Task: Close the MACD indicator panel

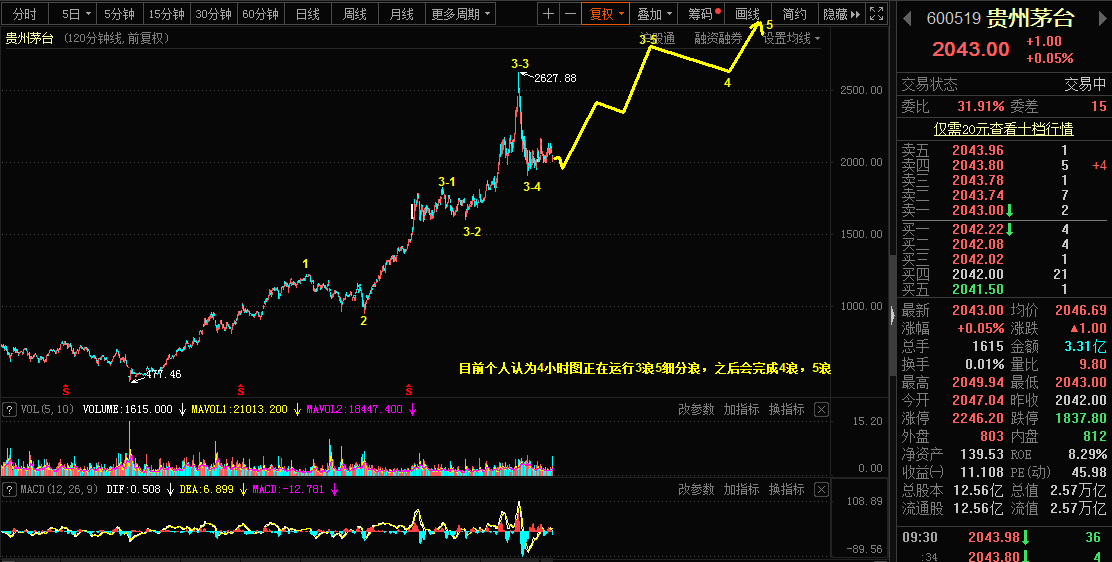Action: [x=821, y=490]
